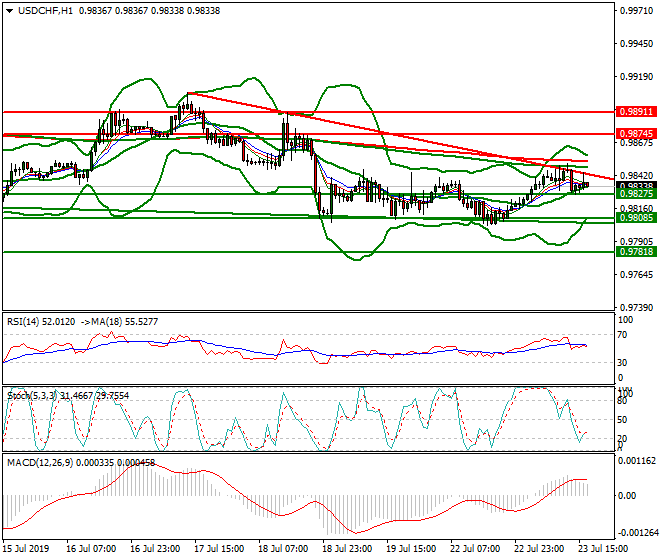Click the 22 Jul 07:00 time label
660x560 pixels.
coord(475,549)
